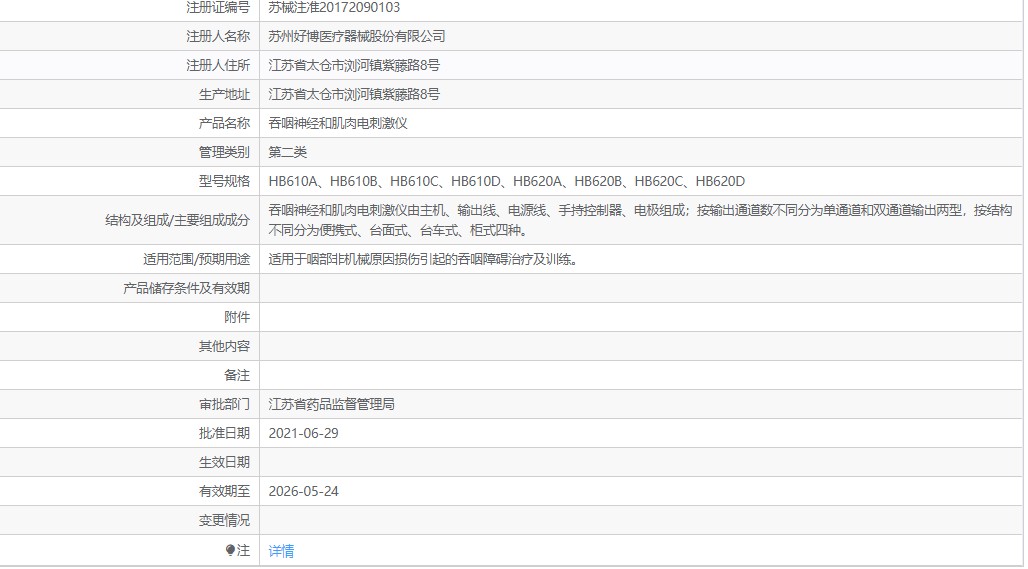Viewport: 1028px width, 569px height.
Task: Click the 其他内容 label
Action: (x=224, y=346)
